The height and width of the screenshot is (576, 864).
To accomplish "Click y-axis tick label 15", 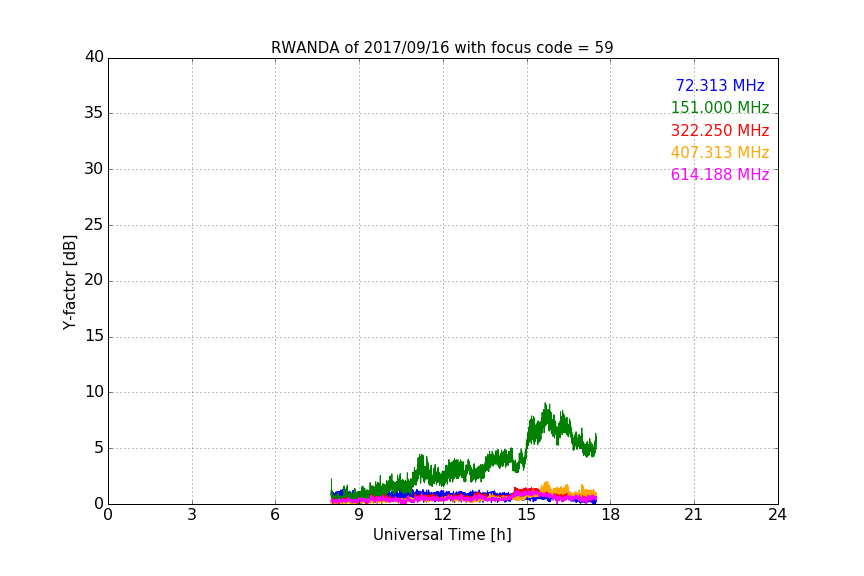I will pyautogui.click(x=94, y=336).
